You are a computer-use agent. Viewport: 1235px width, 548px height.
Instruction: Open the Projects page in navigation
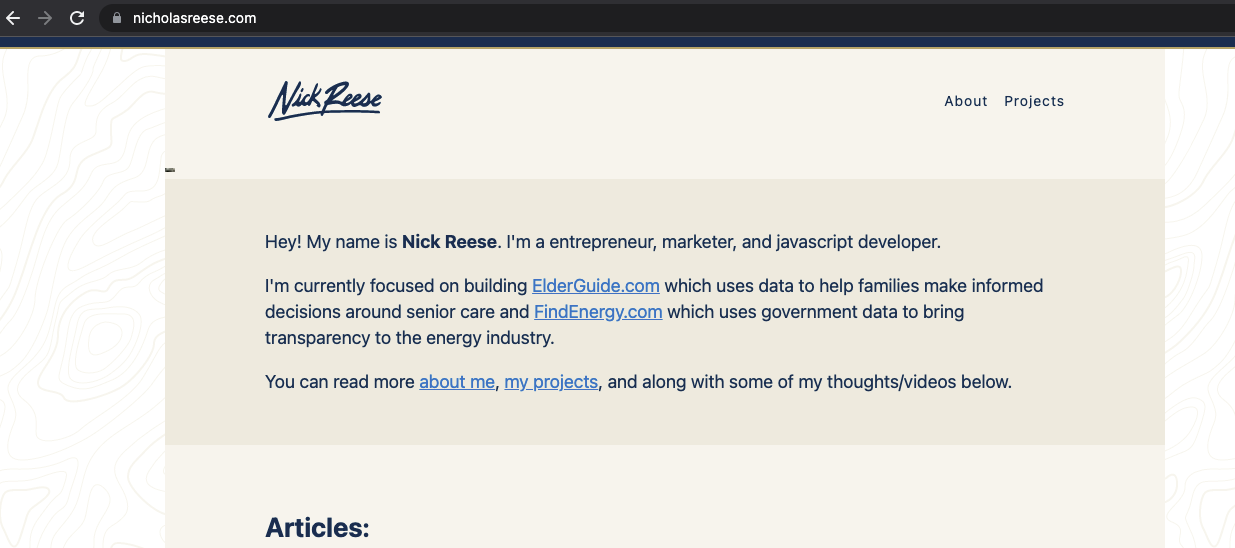1034,101
